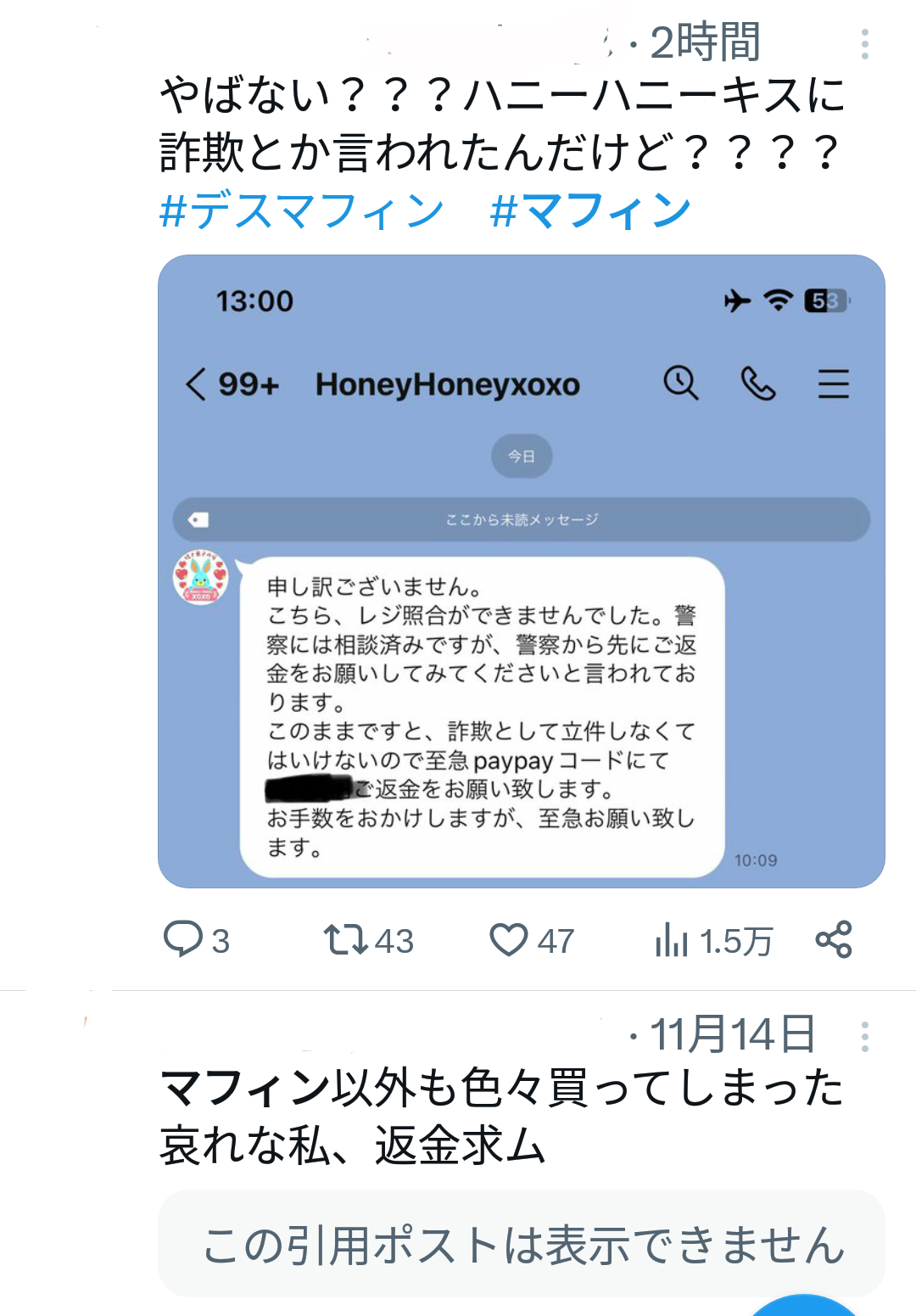Open the hamburger menu in the LINE chat
Image resolution: width=916 pixels, height=1316 pixels.
[x=833, y=384]
